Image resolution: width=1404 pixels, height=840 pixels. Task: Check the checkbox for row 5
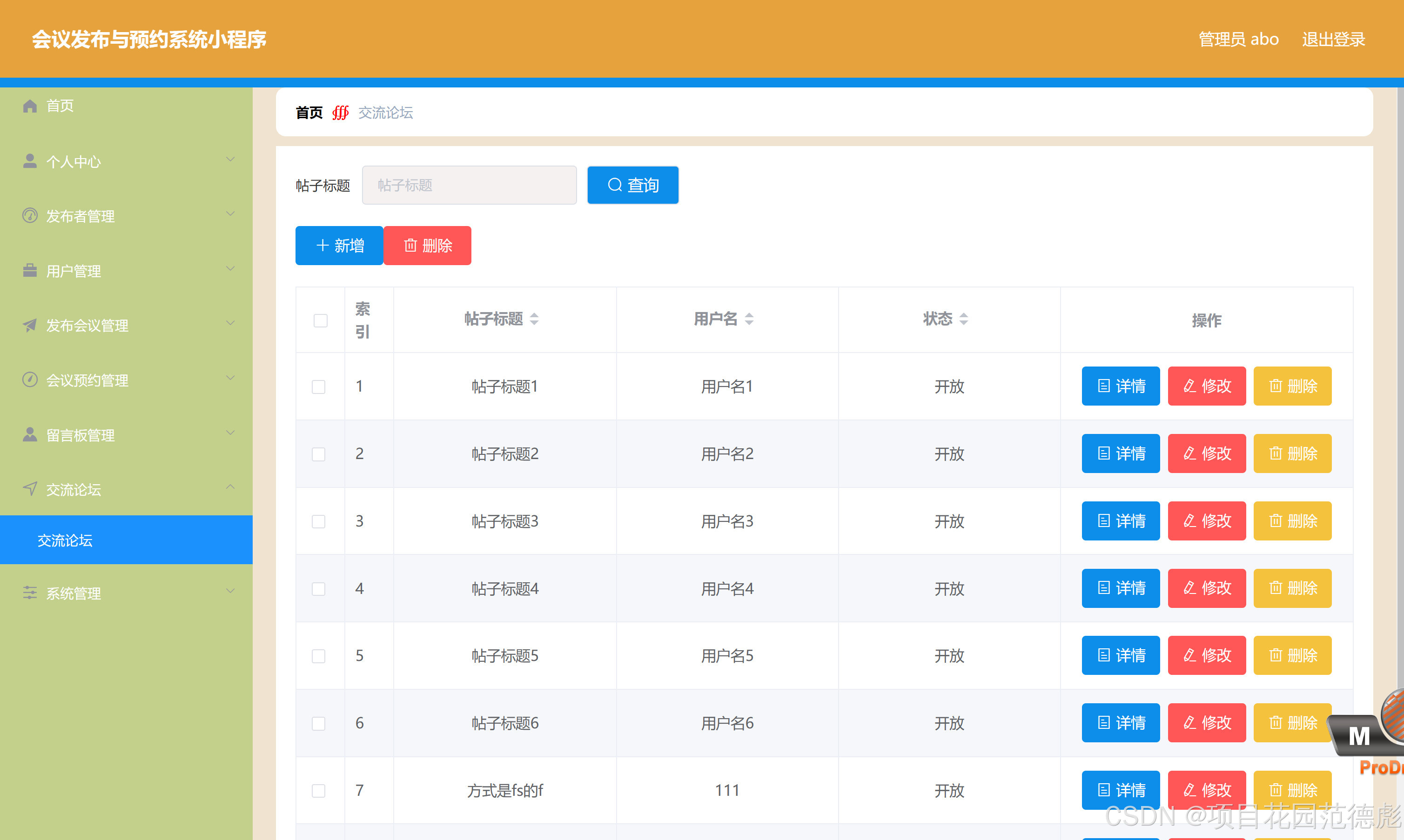click(x=319, y=656)
